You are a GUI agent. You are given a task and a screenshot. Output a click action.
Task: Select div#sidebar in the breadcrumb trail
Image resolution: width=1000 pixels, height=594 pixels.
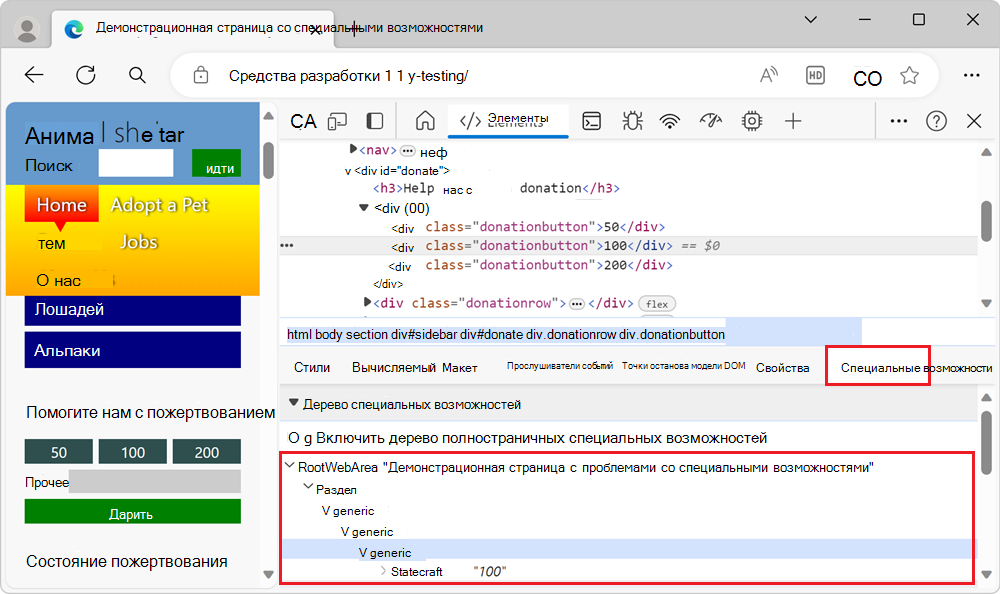coord(423,334)
